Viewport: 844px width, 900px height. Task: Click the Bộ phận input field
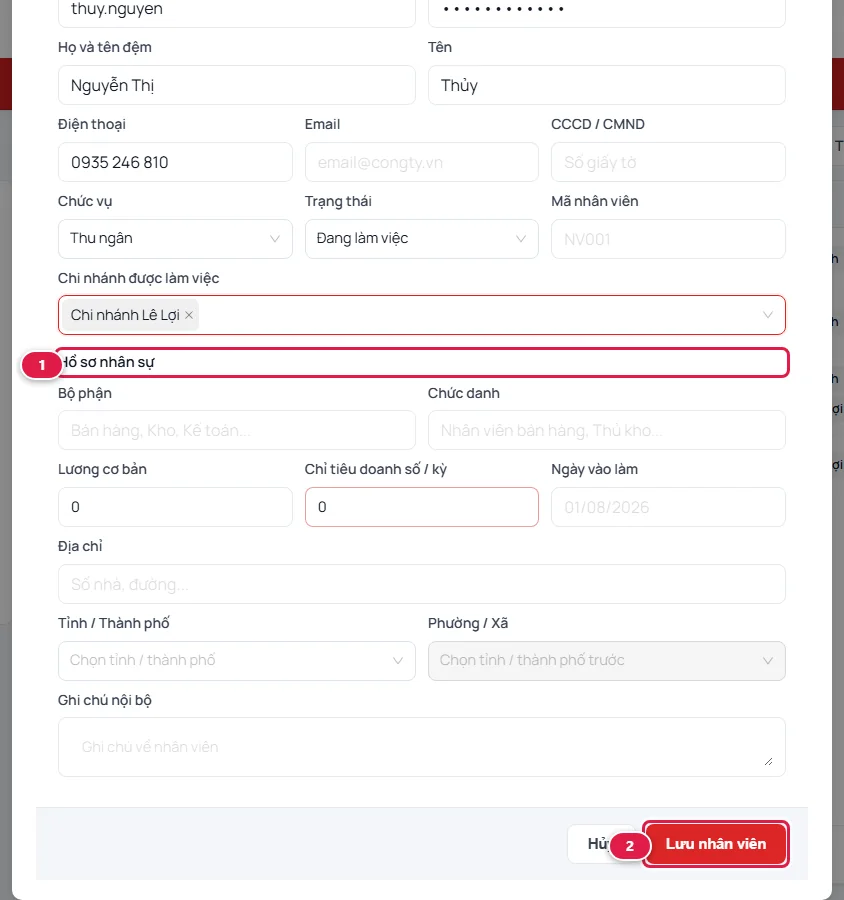[237, 430]
